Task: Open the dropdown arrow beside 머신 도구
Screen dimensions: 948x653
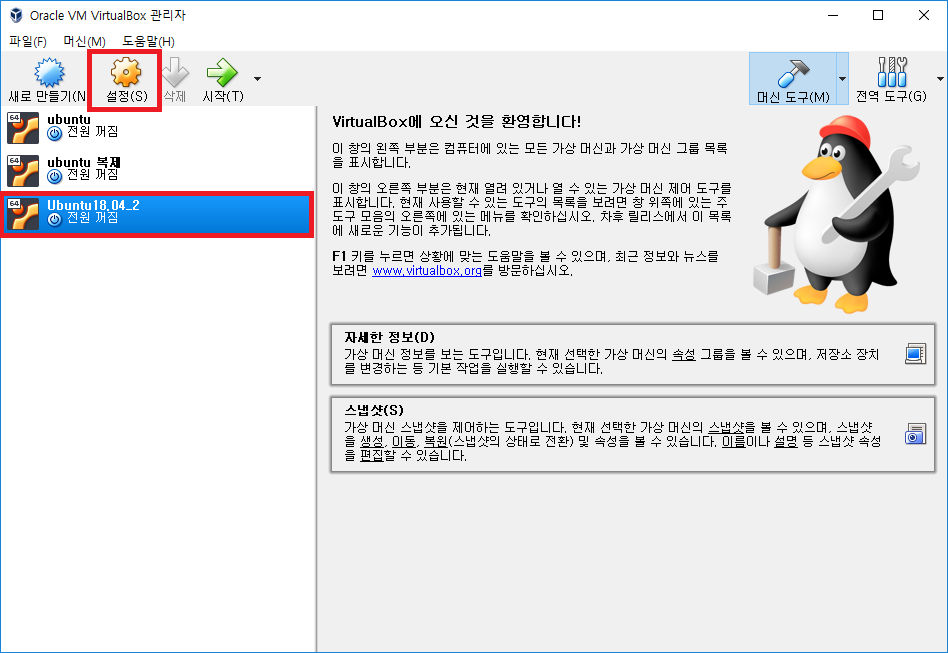Action: pyautogui.click(x=842, y=79)
